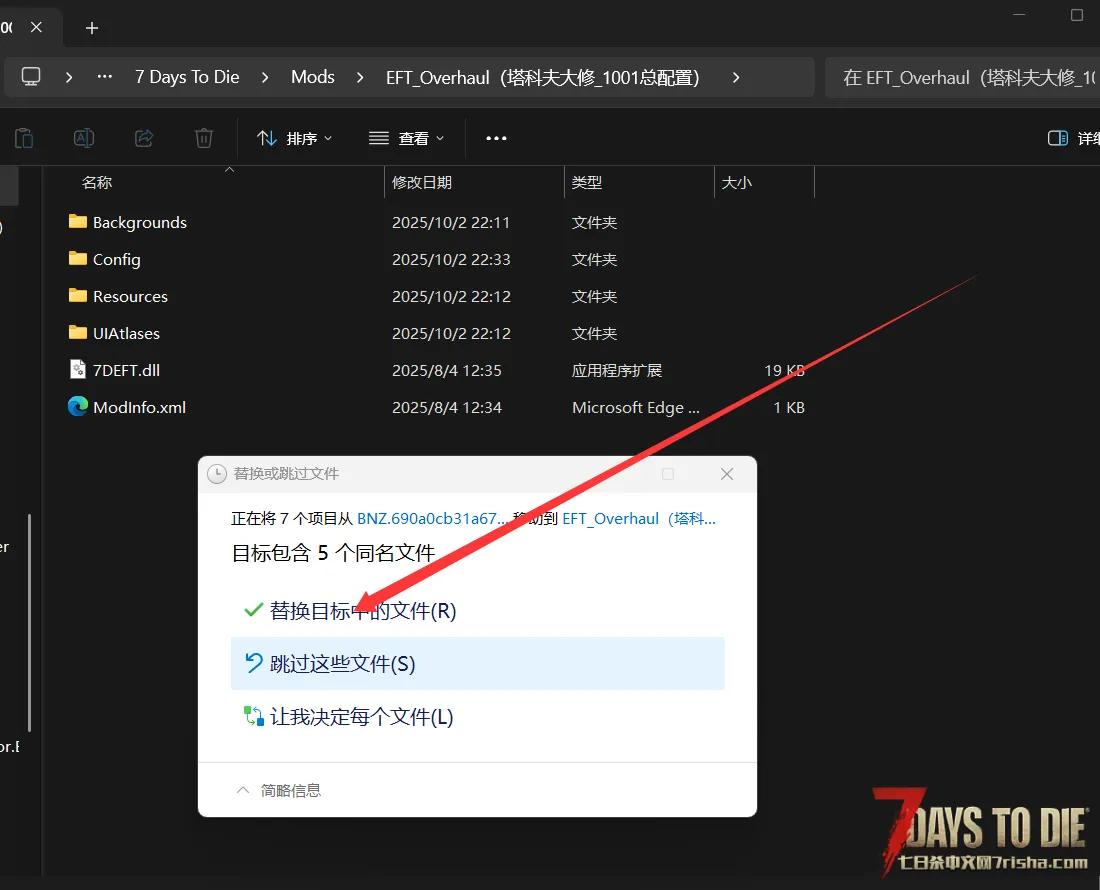Image resolution: width=1100 pixels, height=890 pixels.
Task: Click the this-PC monitor icon in address bar
Action: pos(31,77)
